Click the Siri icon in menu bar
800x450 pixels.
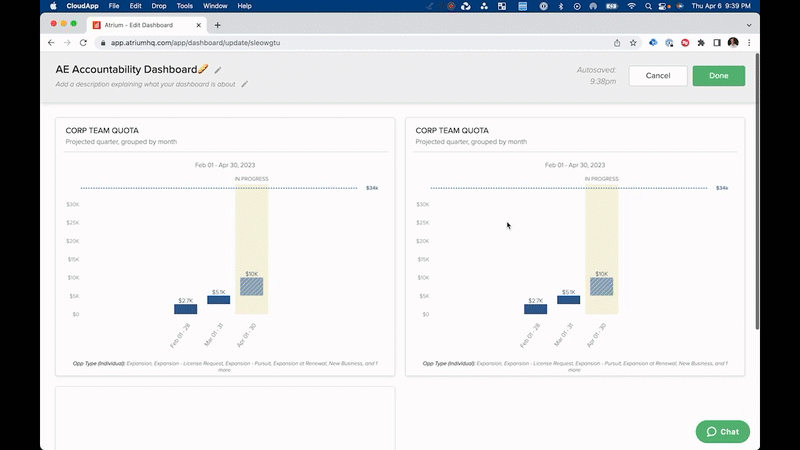click(680, 6)
